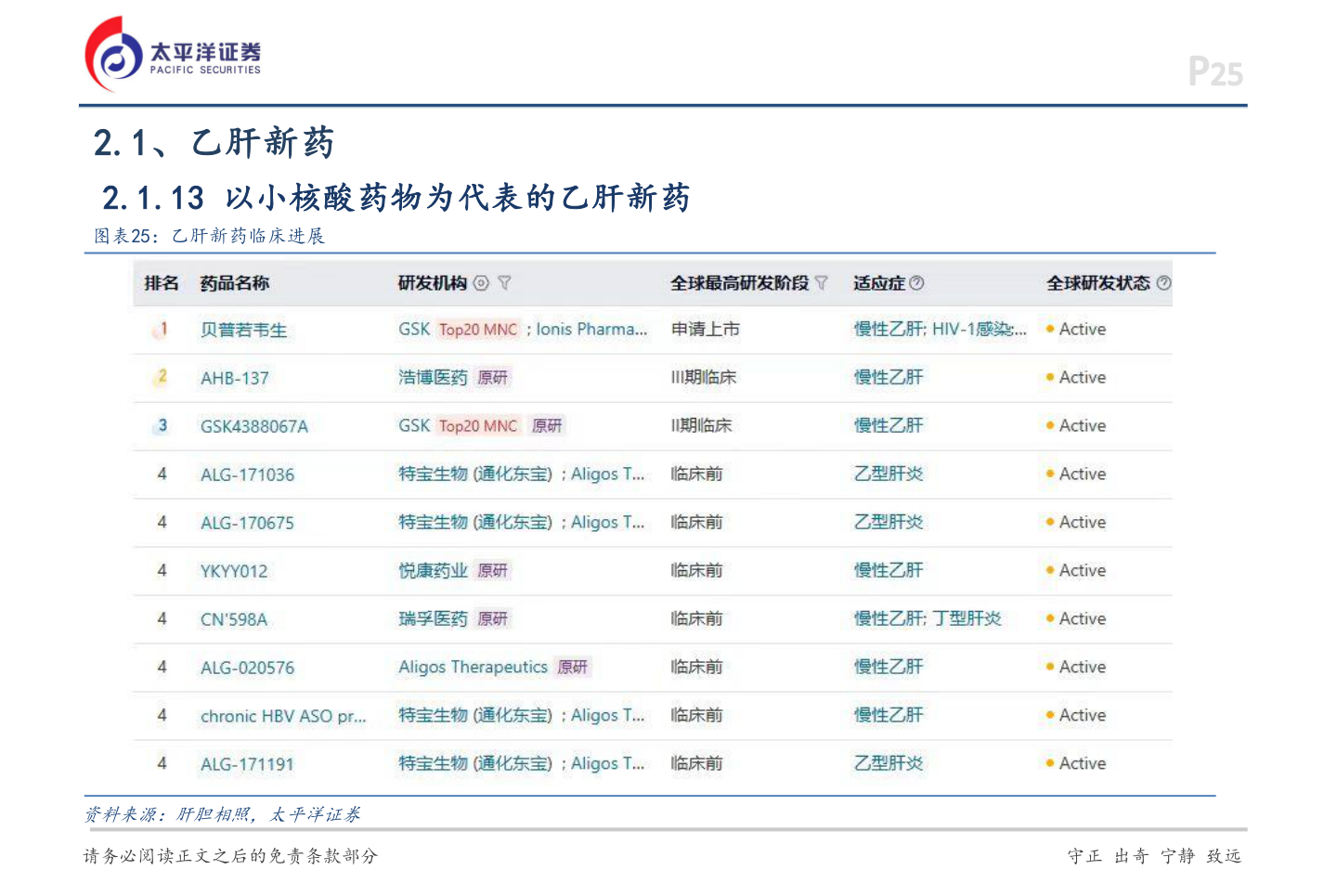Open drug link AHB-137
The height and width of the screenshot is (896, 1337).
pyautogui.click(x=235, y=378)
